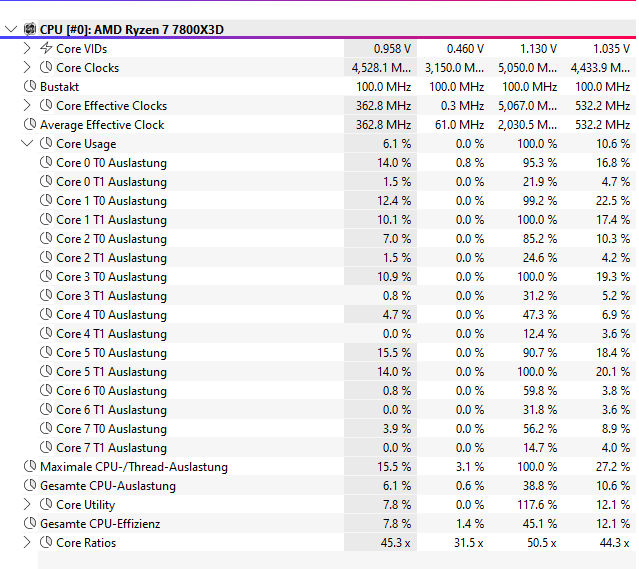Click the 117.6 % Core Utility maximum
Image resolution: width=639 pixels, height=569 pixels.
tap(537, 505)
